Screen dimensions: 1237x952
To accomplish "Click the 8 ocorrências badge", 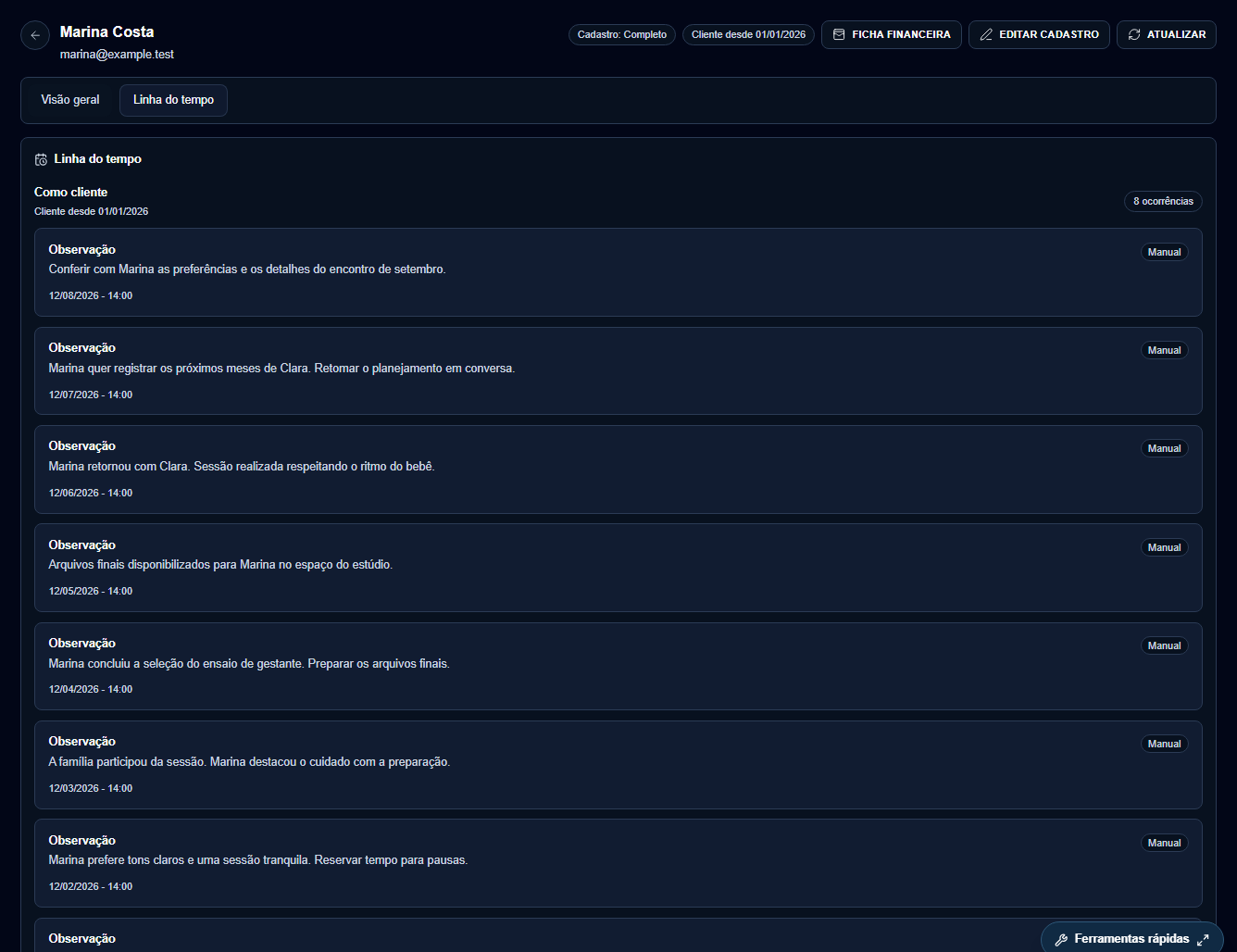I will (x=1163, y=201).
